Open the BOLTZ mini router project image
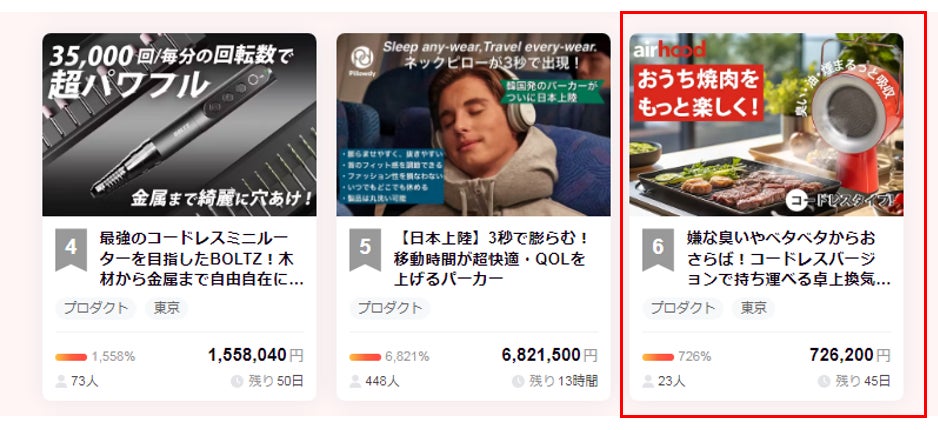The image size is (938, 430). pyautogui.click(x=179, y=124)
